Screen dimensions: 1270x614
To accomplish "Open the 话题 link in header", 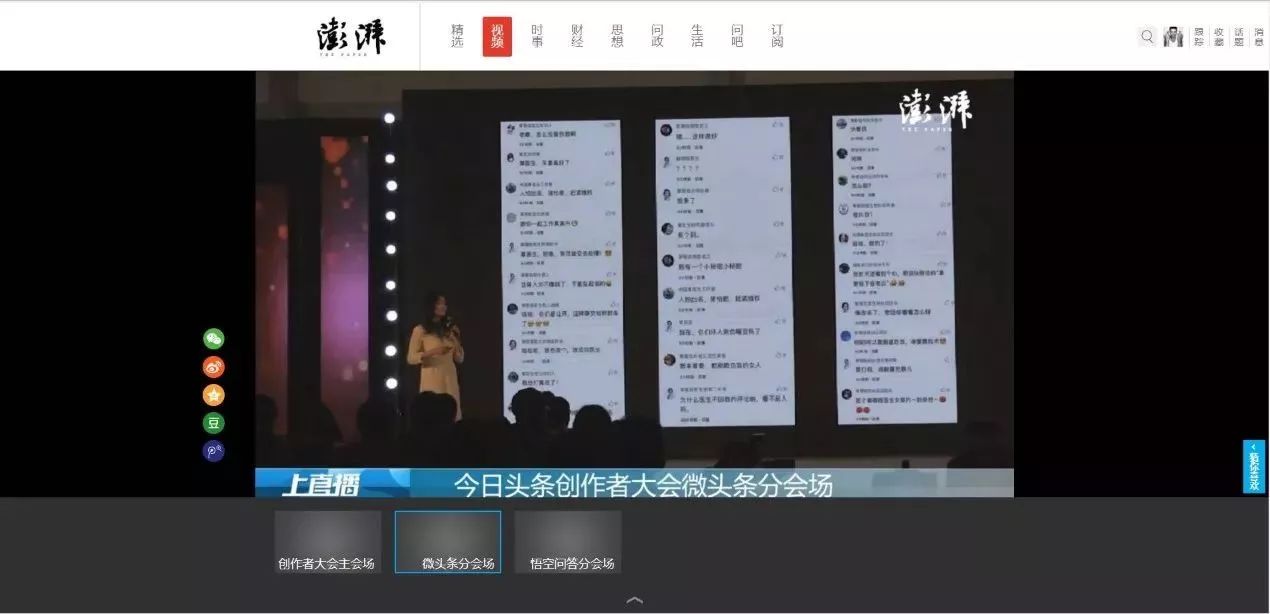I will 1239,37.
